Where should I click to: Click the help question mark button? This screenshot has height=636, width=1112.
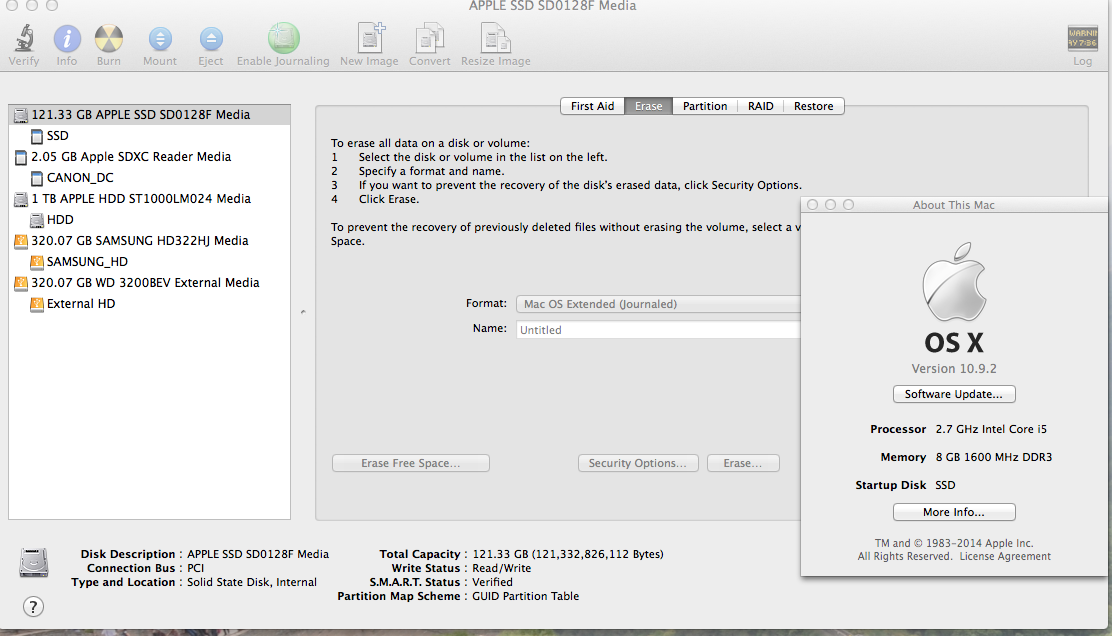coord(33,606)
